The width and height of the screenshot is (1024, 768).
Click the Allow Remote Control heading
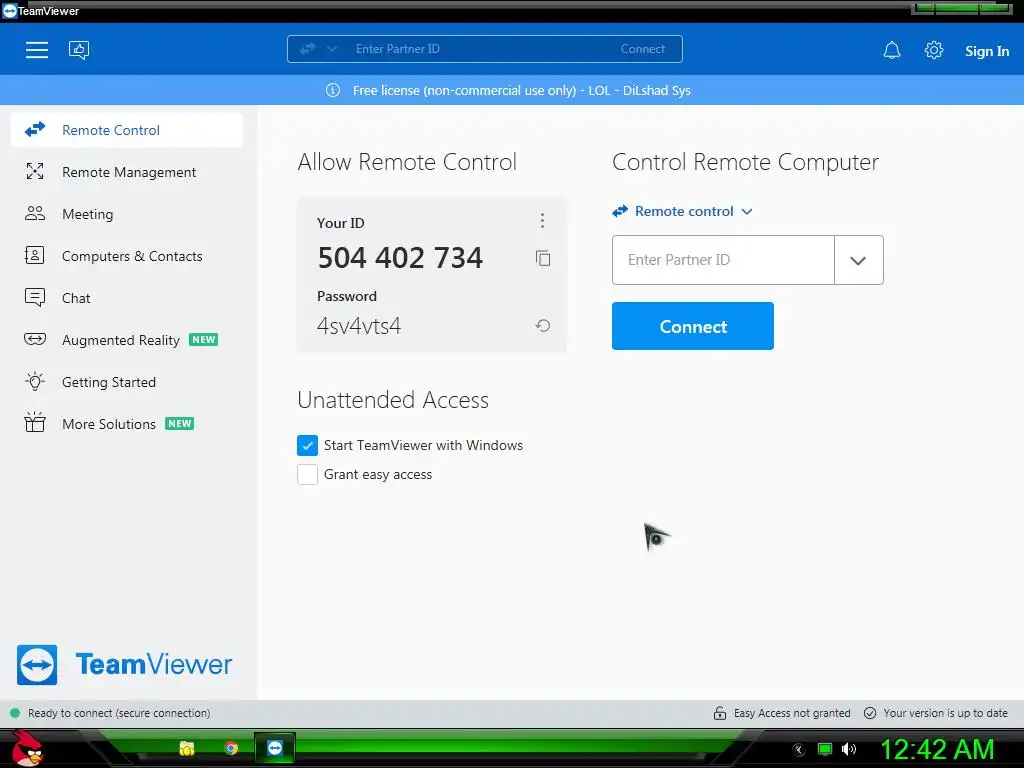pos(407,162)
